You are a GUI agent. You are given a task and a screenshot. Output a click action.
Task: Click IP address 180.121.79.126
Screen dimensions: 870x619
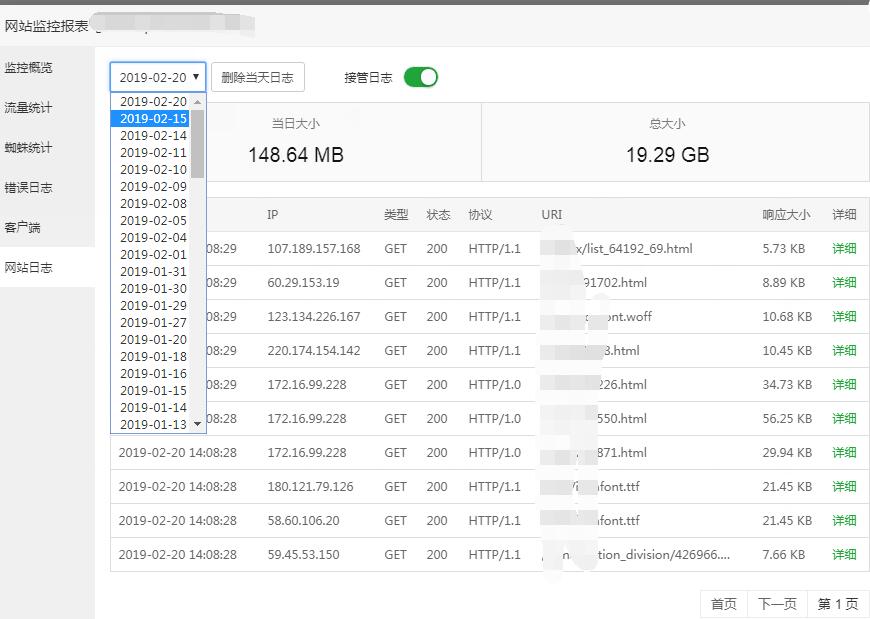(311, 486)
